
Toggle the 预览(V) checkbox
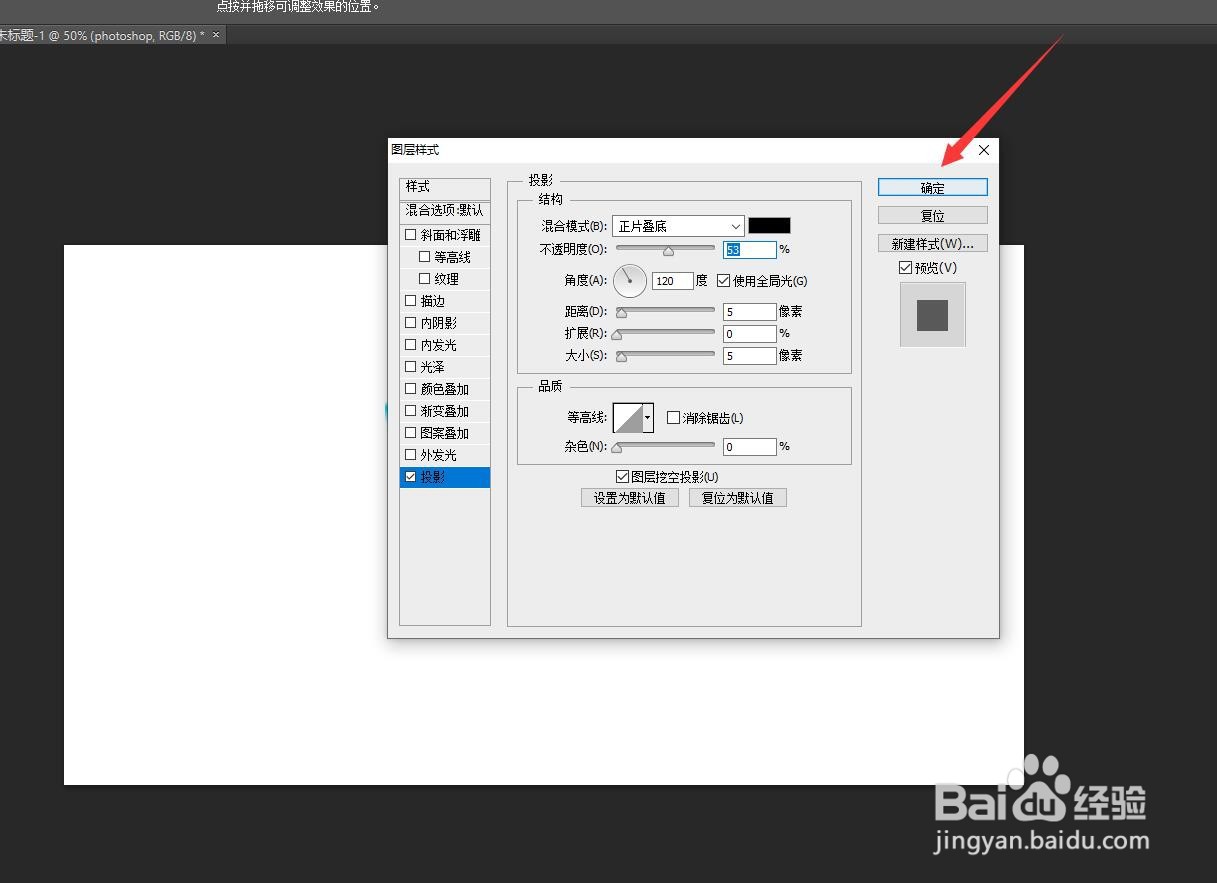click(905, 268)
